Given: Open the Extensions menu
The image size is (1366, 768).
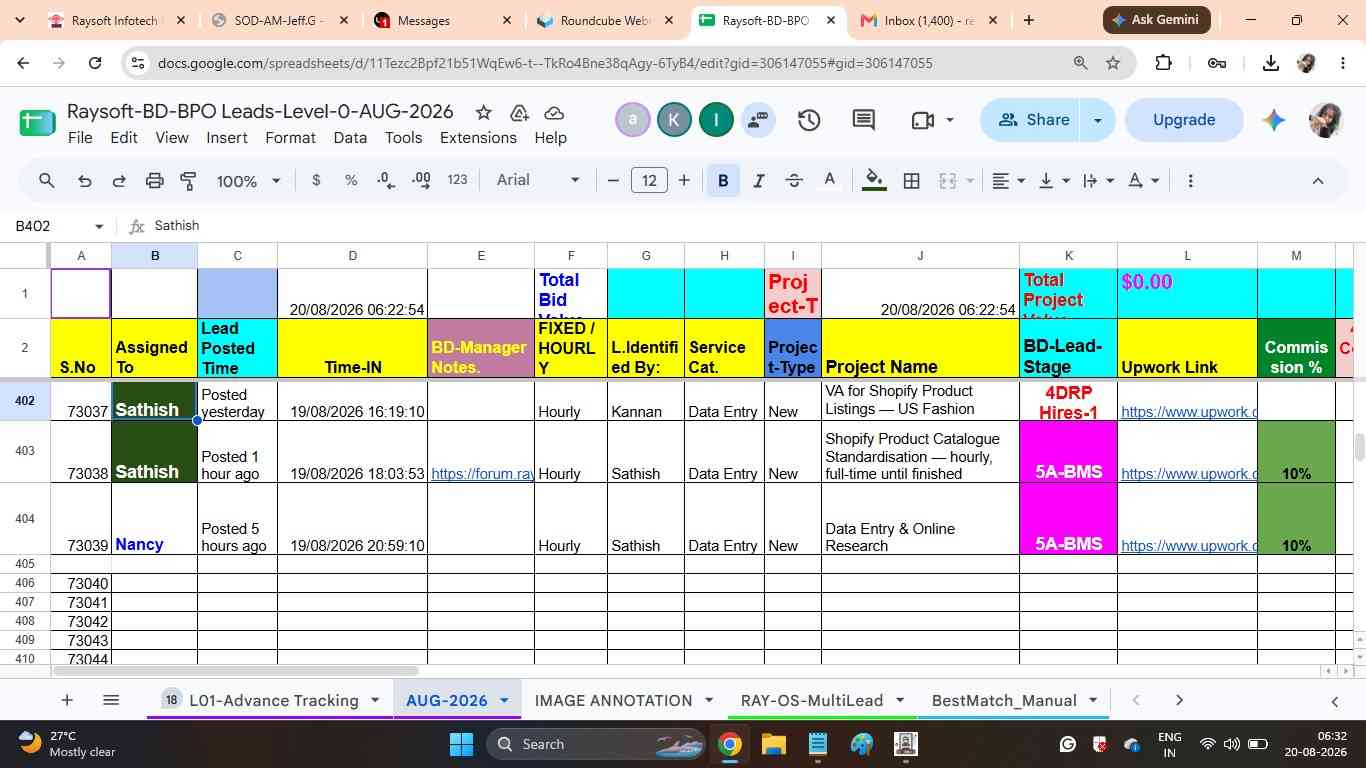Looking at the screenshot, I should tap(478, 138).
